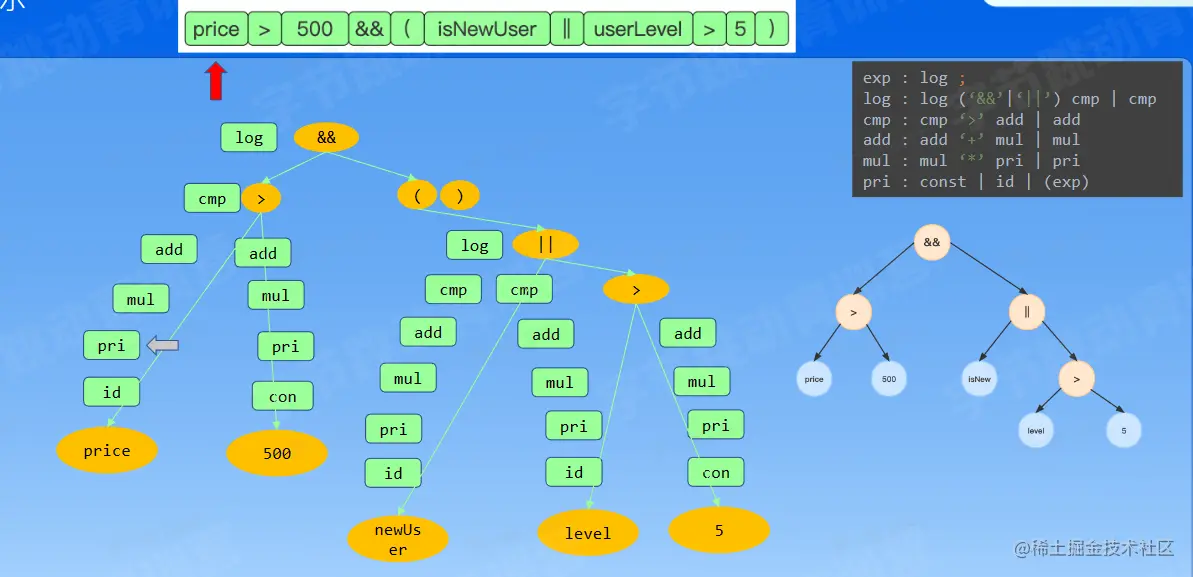Click the > token between userLevel and 5
The height and width of the screenshot is (577, 1193).
pos(709,30)
